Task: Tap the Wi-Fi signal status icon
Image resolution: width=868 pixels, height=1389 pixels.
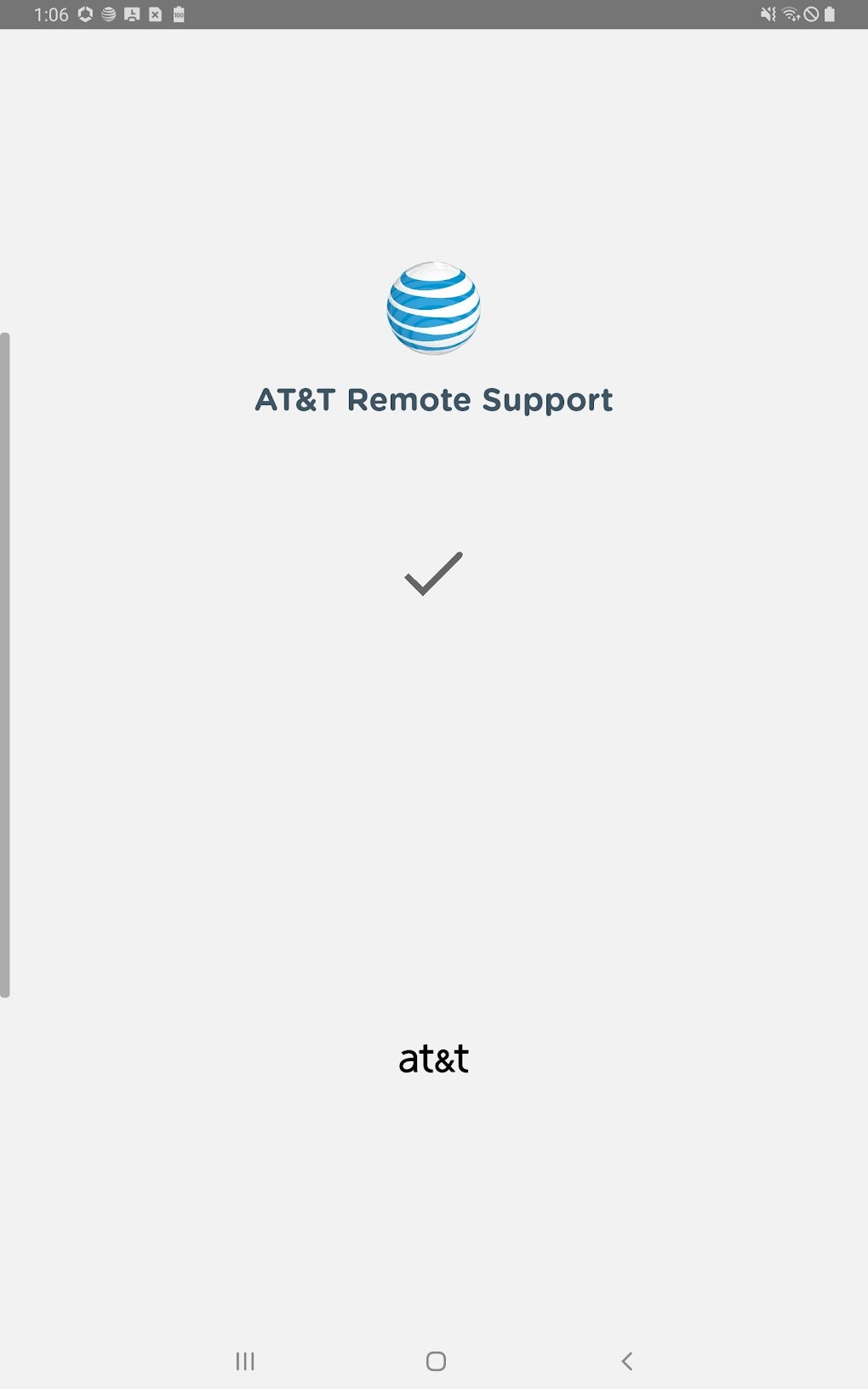Action: click(791, 14)
